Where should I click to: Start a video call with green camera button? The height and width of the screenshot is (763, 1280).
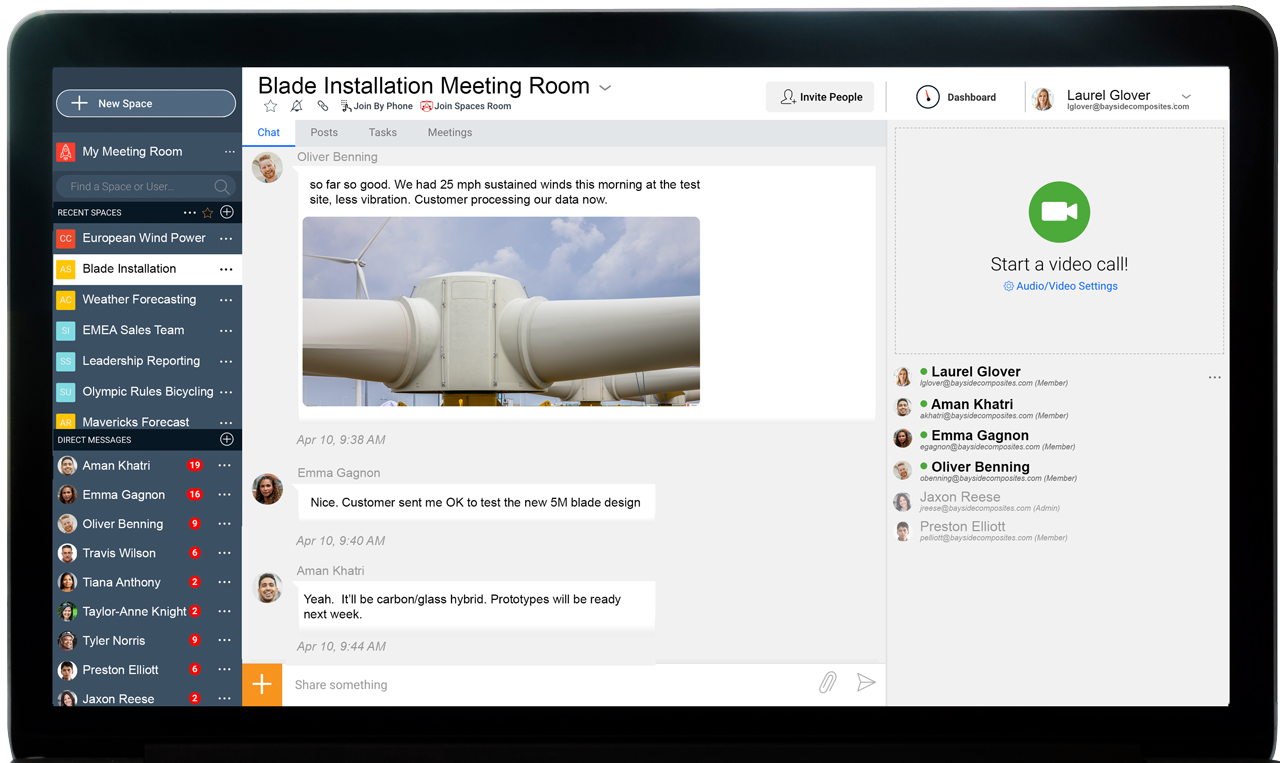coord(1059,212)
